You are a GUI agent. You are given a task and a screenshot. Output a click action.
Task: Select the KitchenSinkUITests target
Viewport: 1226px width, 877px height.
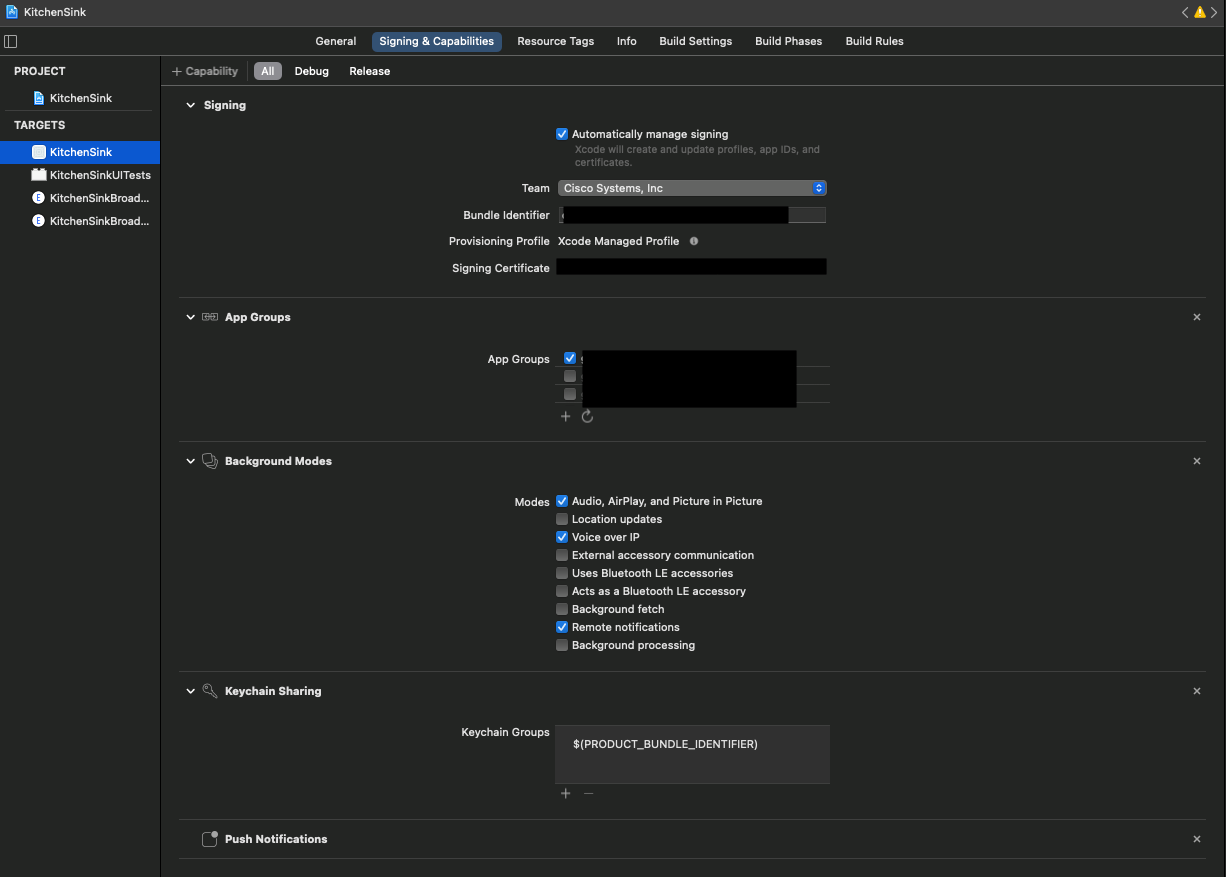[80, 175]
